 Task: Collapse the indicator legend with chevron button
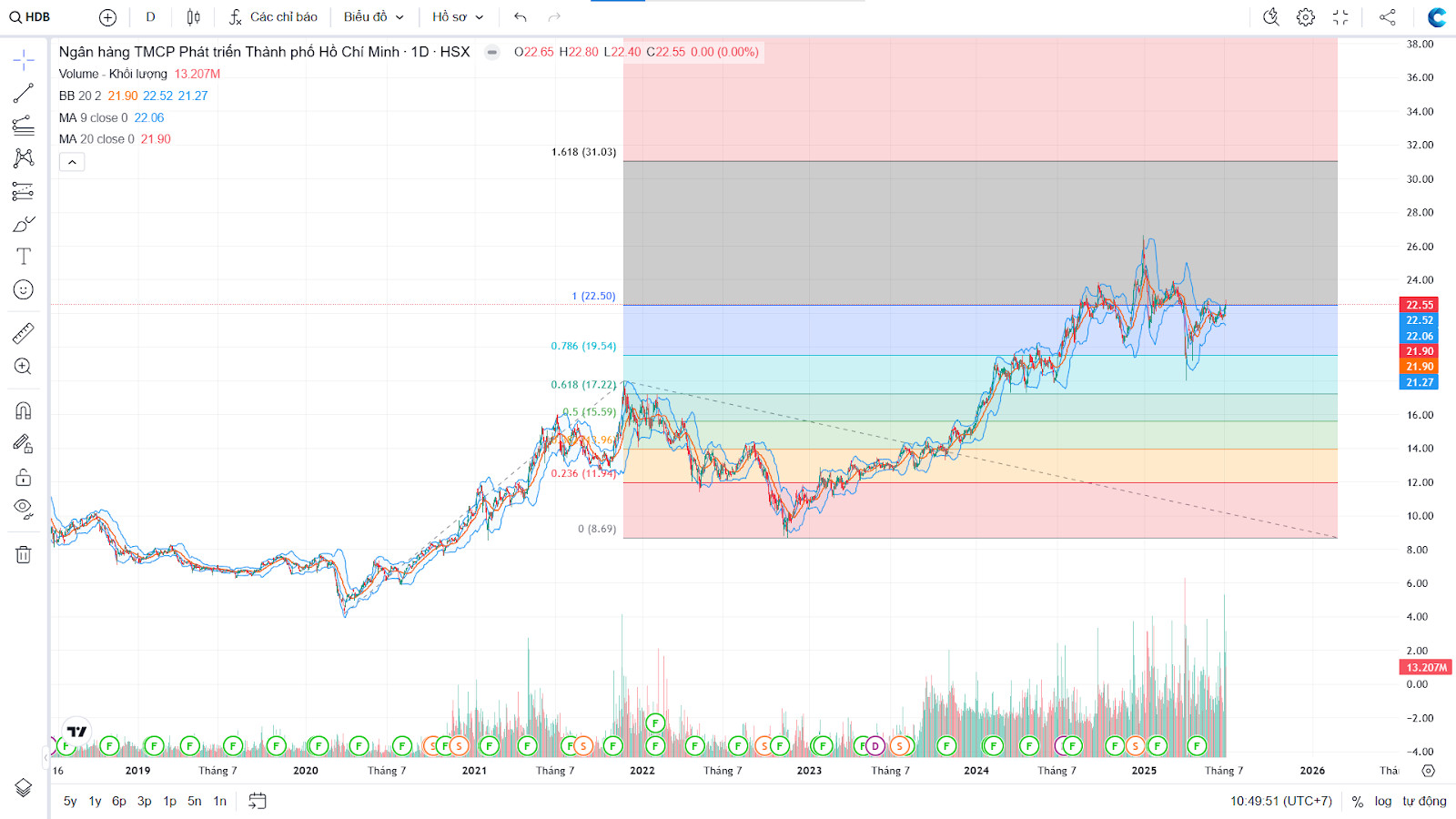coord(72,162)
